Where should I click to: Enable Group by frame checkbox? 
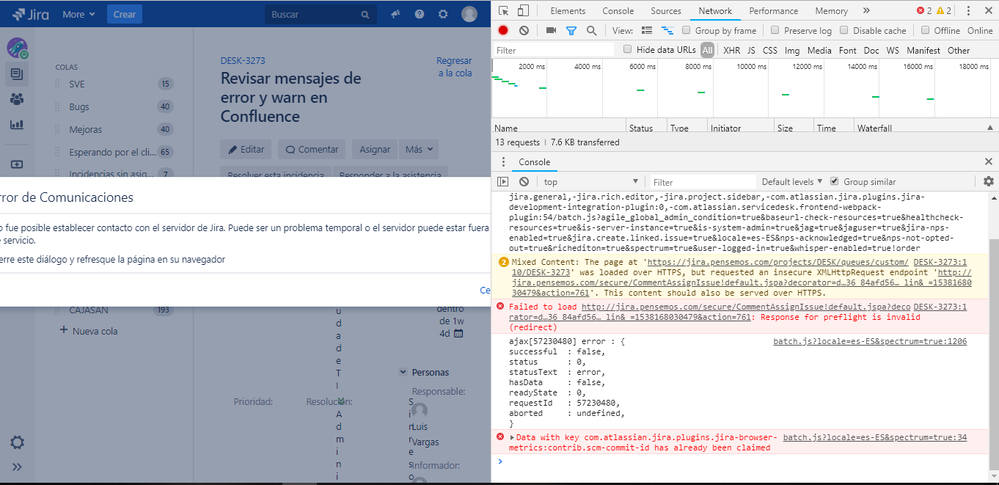[x=686, y=30]
